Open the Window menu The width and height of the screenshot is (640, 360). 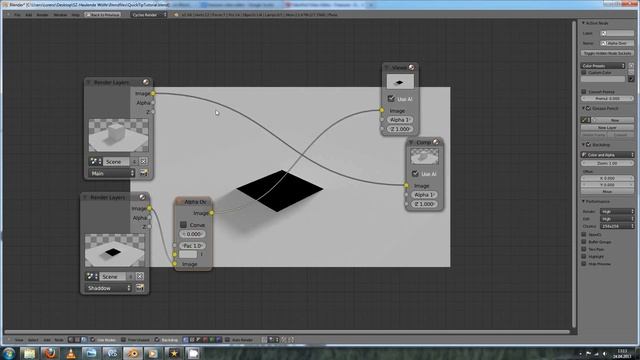coord(60,15)
